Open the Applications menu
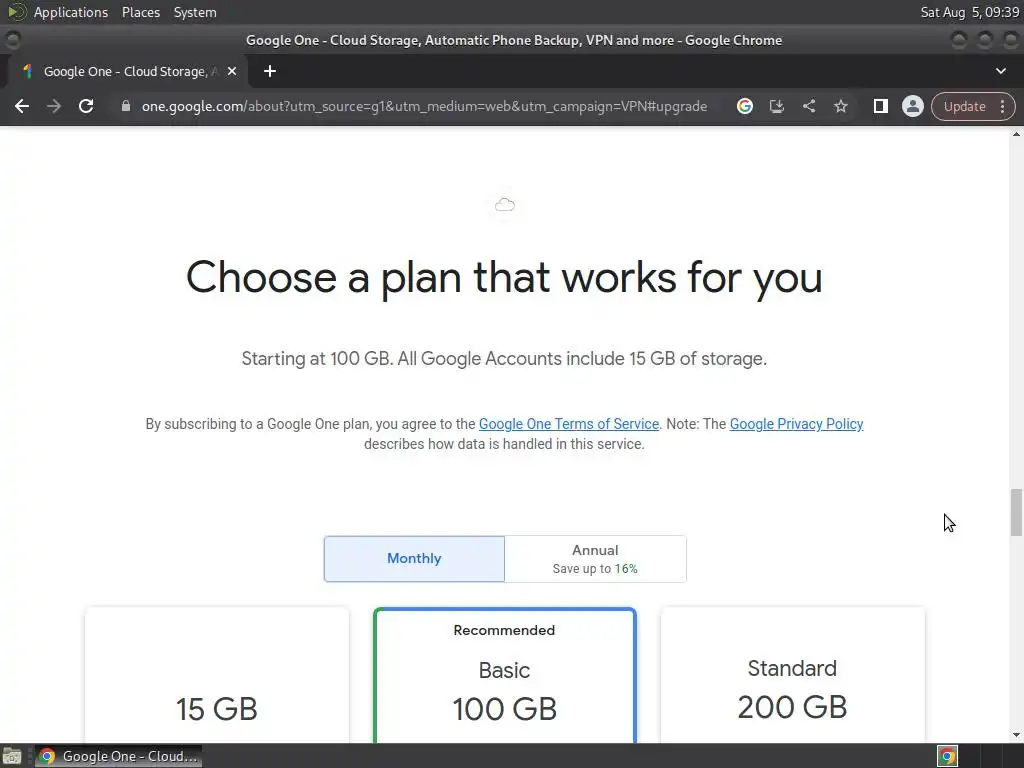1024x768 pixels. (71, 12)
